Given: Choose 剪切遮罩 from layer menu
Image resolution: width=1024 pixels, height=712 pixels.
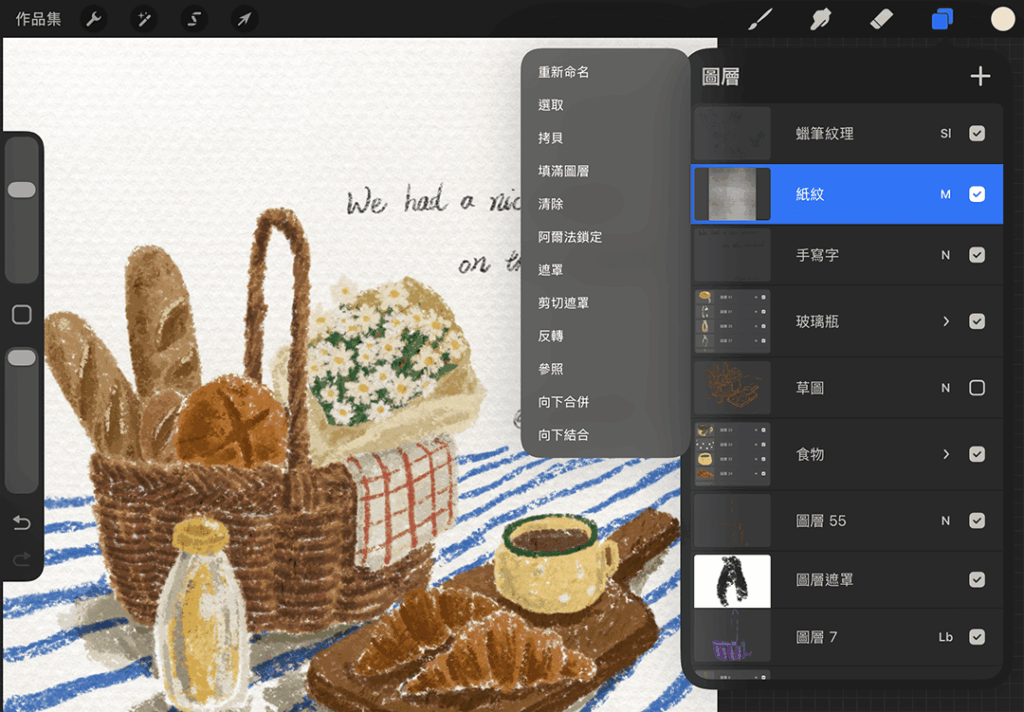Looking at the screenshot, I should click(563, 302).
